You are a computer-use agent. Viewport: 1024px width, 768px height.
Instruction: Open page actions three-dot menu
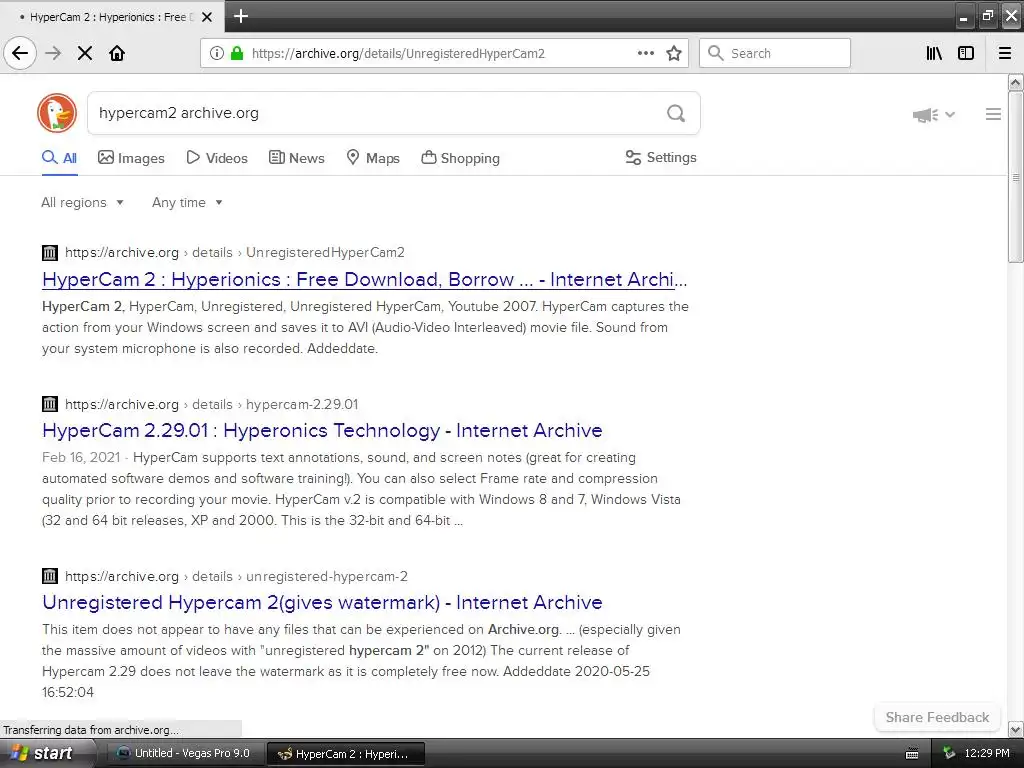(x=646, y=53)
